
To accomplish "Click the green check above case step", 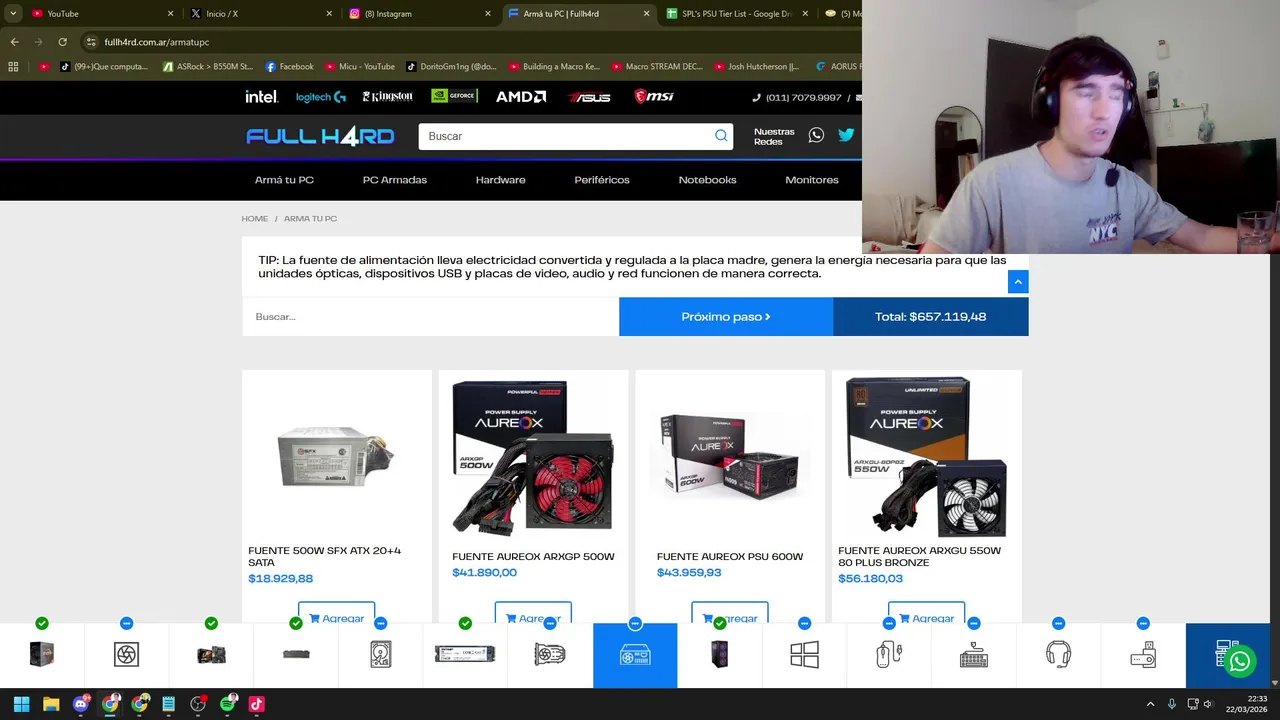I will click(x=719, y=623).
